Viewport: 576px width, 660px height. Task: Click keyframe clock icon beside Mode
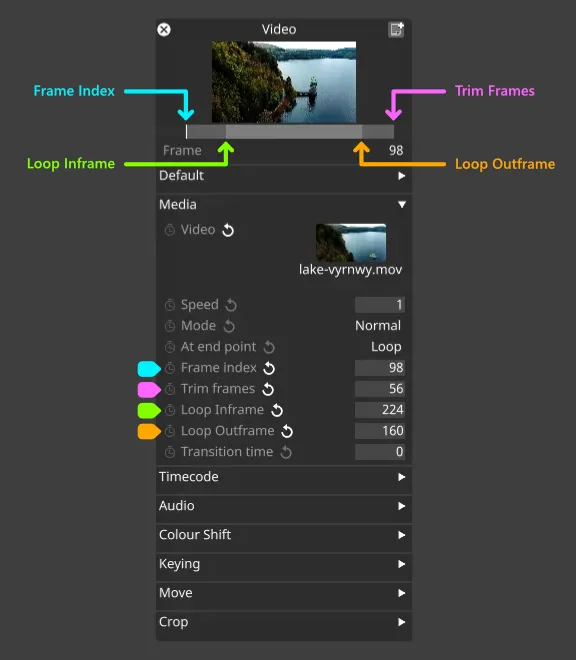coord(170,326)
